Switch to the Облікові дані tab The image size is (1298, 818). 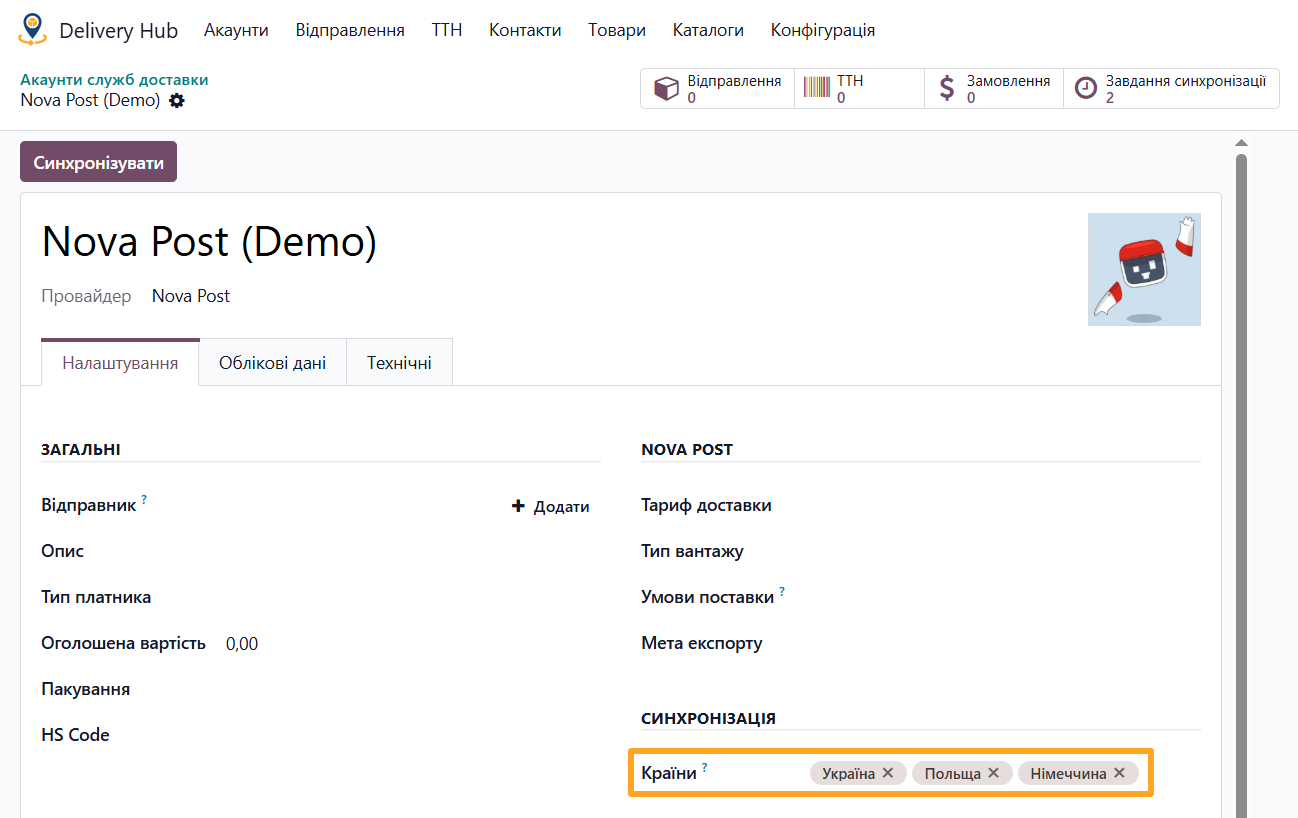[273, 363]
